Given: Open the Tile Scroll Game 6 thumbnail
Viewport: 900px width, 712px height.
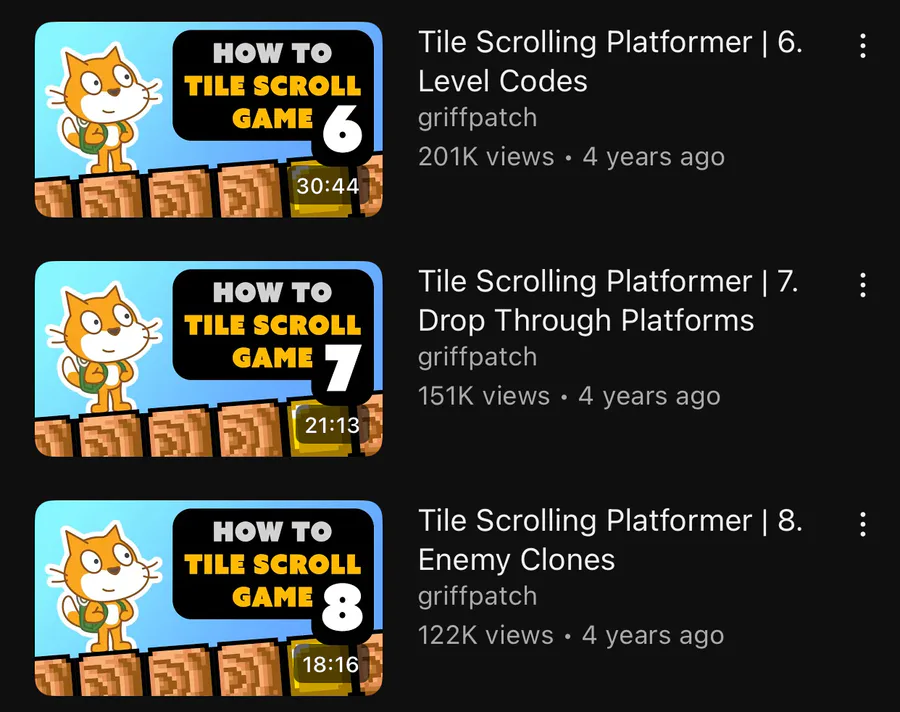Looking at the screenshot, I should coord(208,119).
